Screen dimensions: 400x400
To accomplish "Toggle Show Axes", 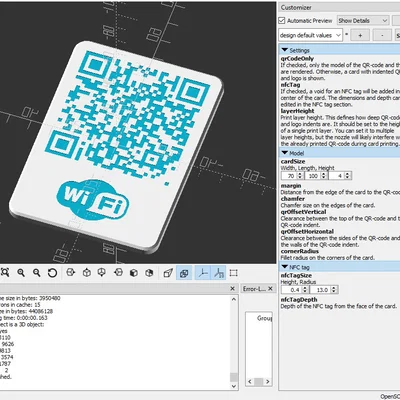I will click(x=202, y=273).
